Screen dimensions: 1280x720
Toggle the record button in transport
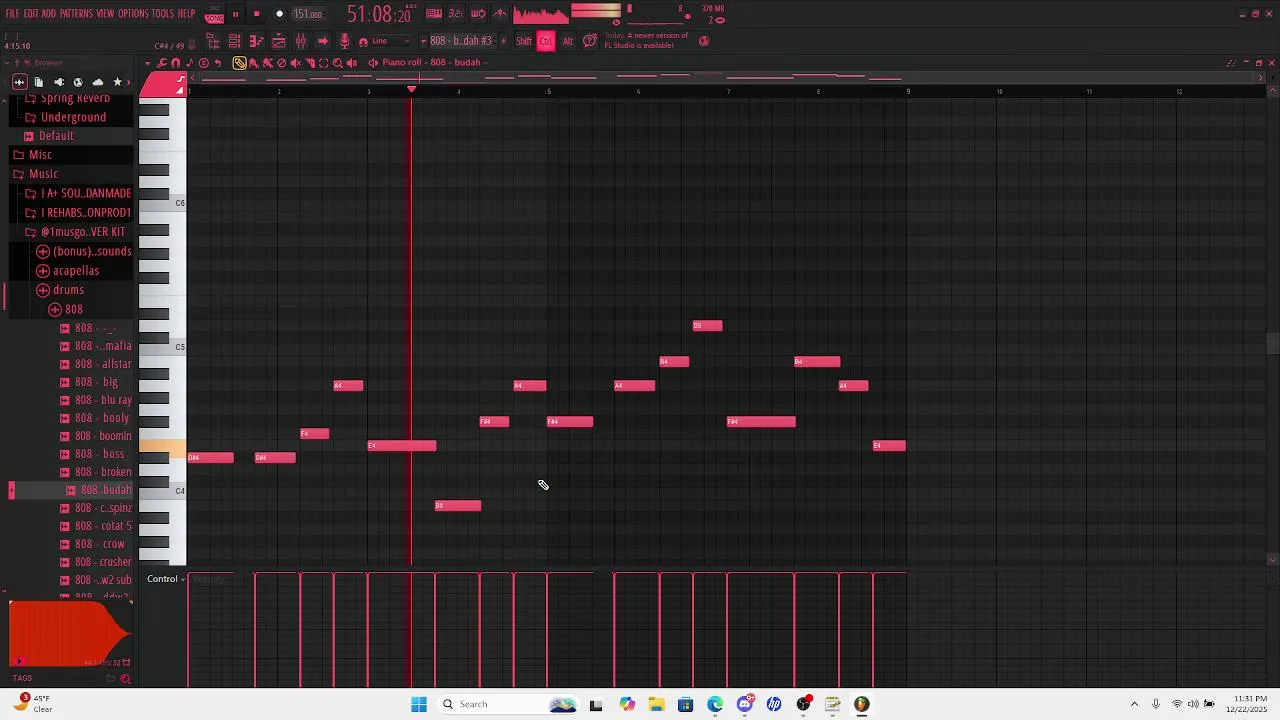(279, 14)
